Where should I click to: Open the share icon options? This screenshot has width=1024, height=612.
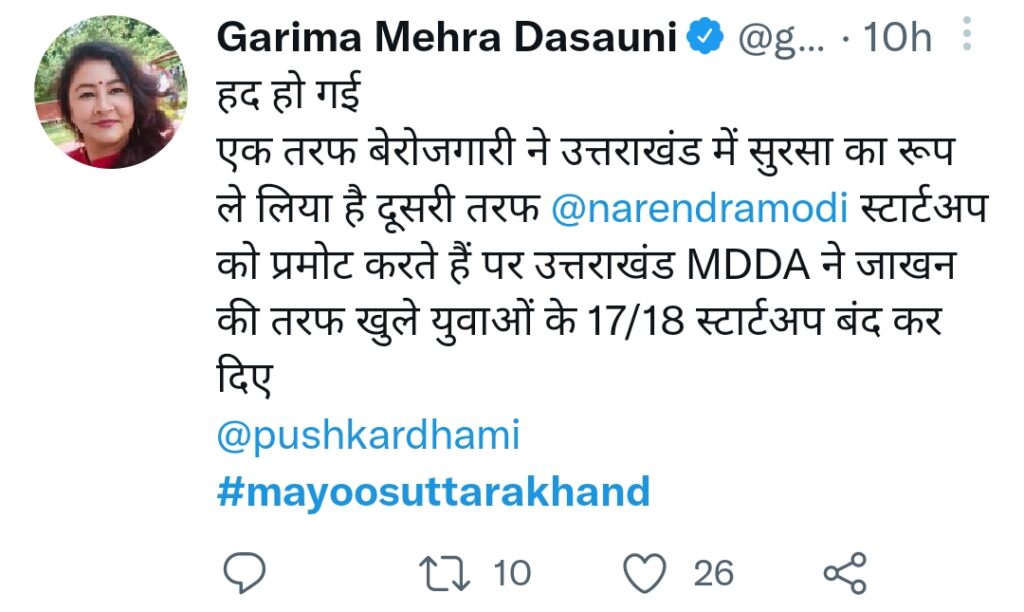844,572
